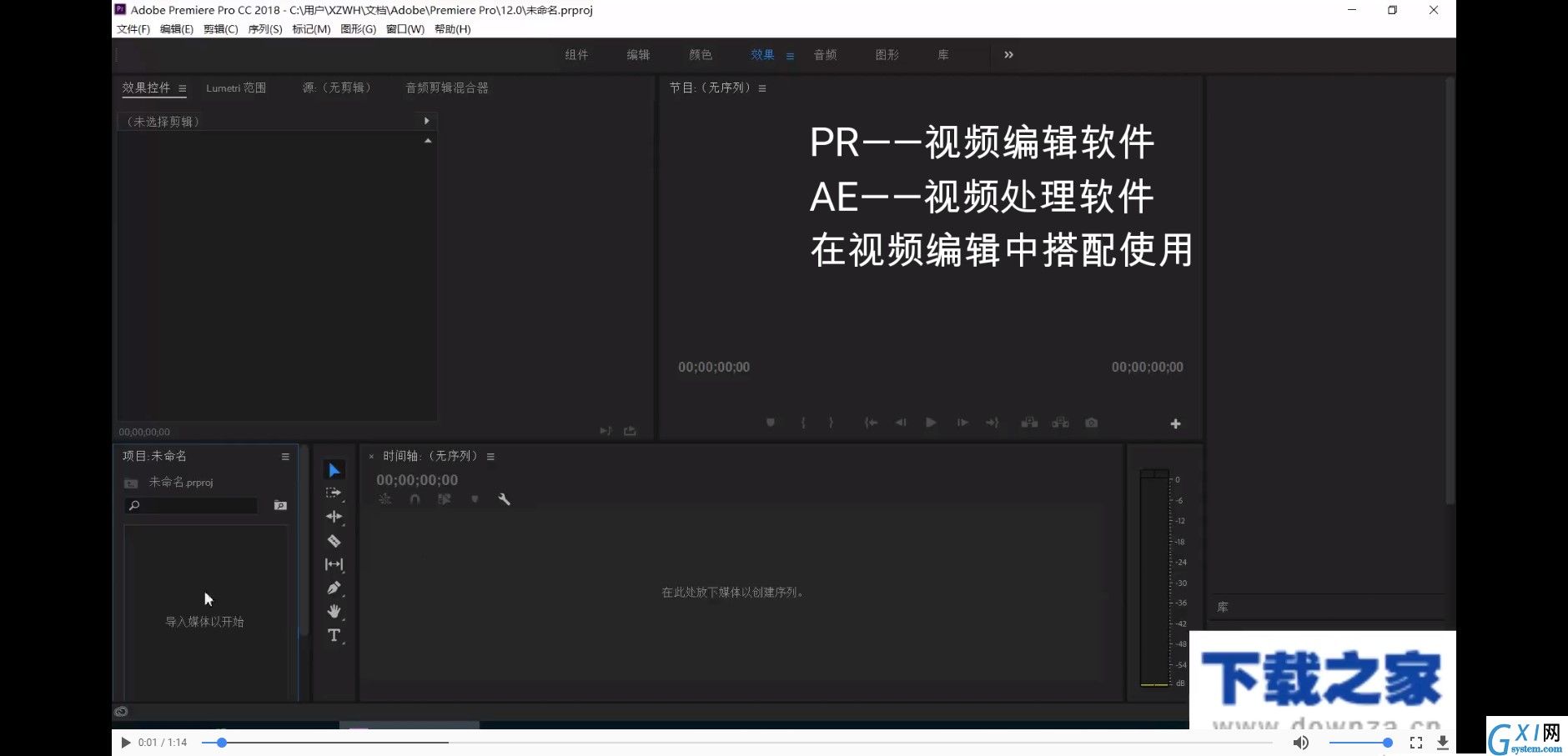Open timeline wrench display settings
The height and width of the screenshot is (756, 1568).
[x=504, y=499]
